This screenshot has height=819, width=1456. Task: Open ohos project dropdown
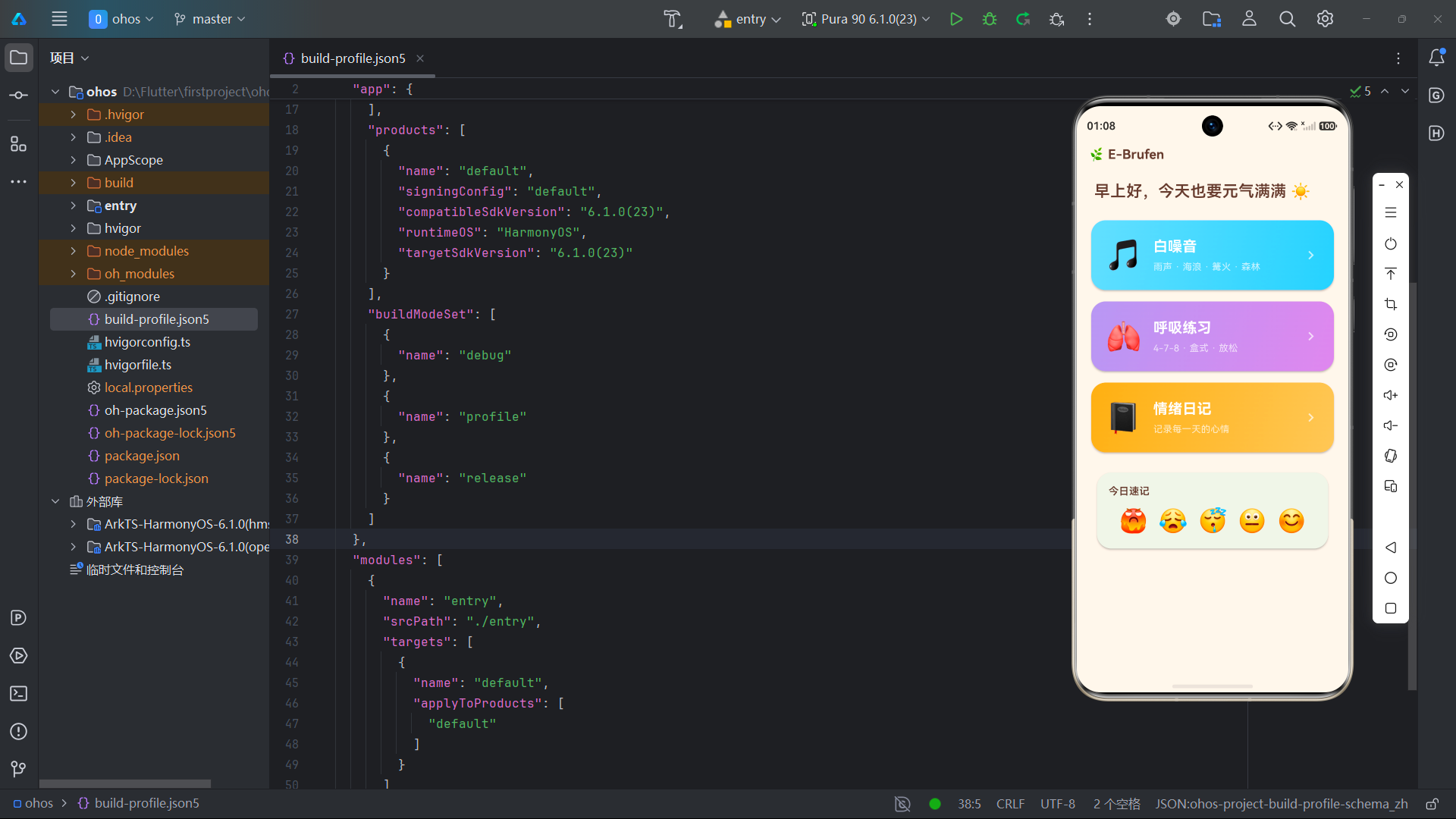pyautogui.click(x=121, y=19)
